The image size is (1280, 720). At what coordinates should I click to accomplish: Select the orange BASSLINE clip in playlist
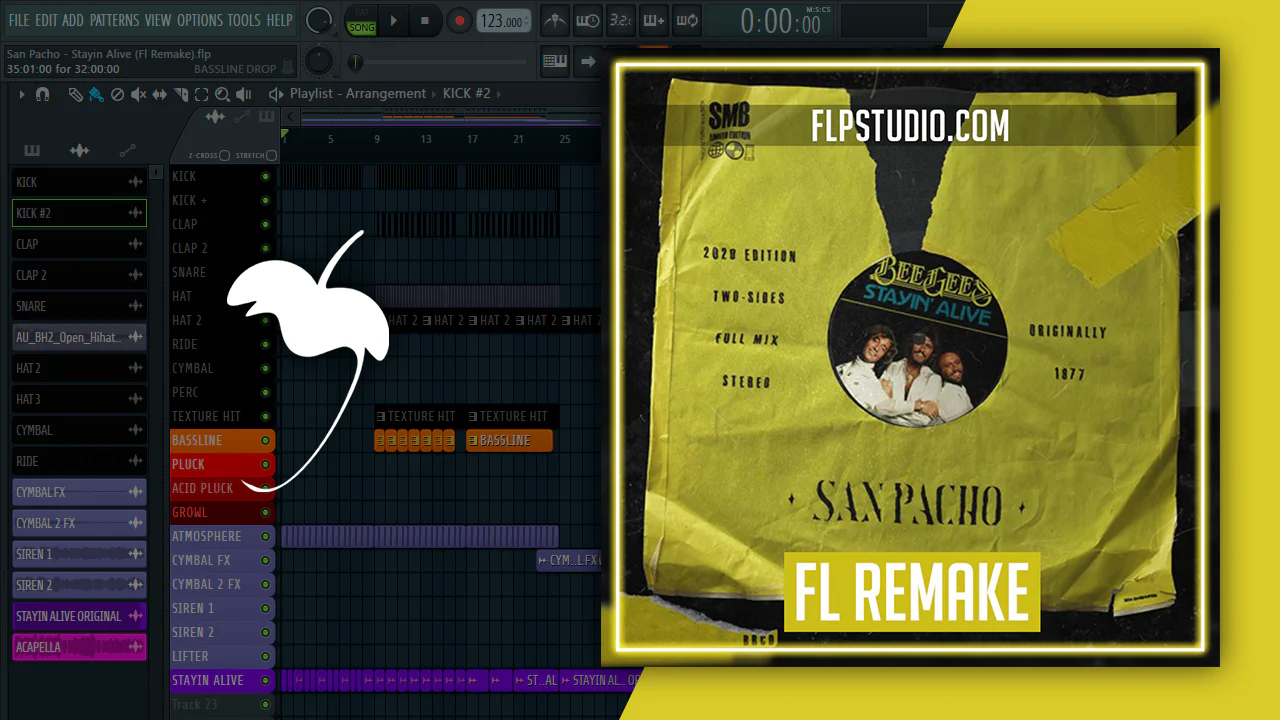coord(509,440)
